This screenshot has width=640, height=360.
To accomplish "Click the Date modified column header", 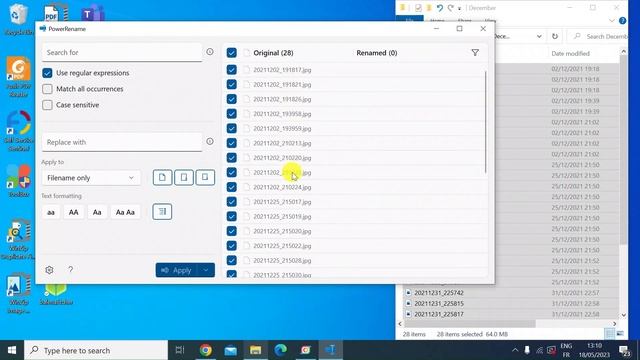I will (x=570, y=53).
